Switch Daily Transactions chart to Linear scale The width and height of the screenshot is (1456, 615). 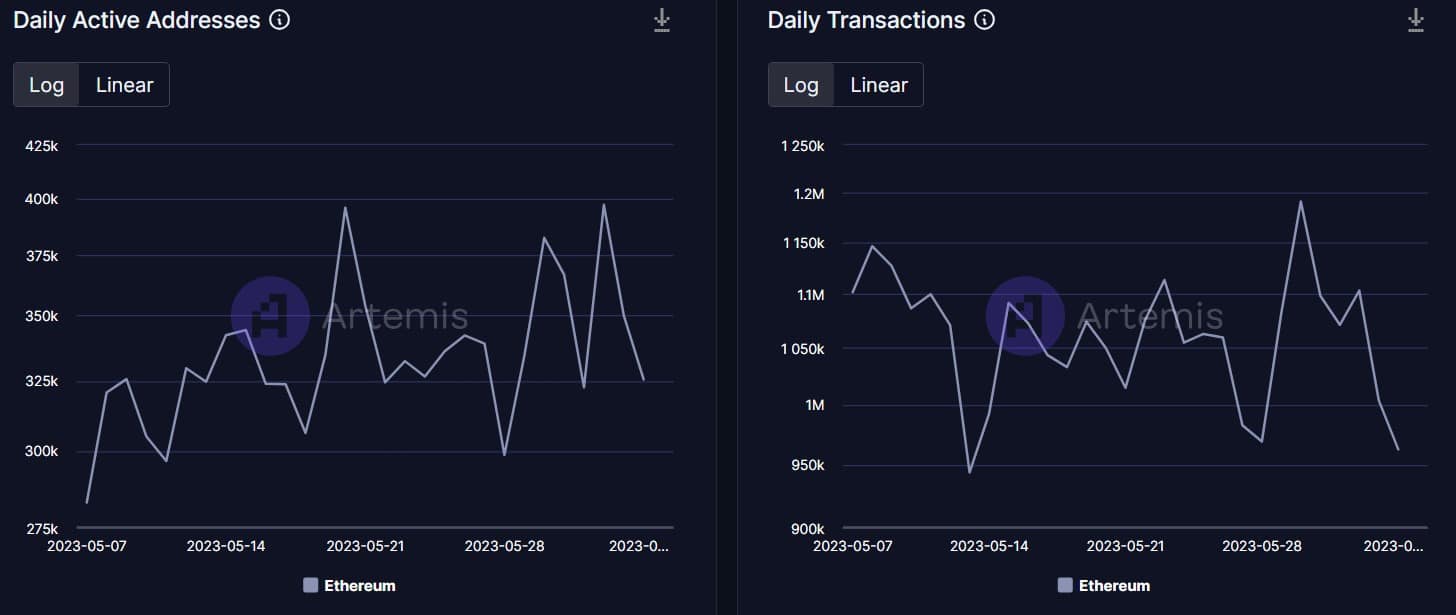(879, 85)
